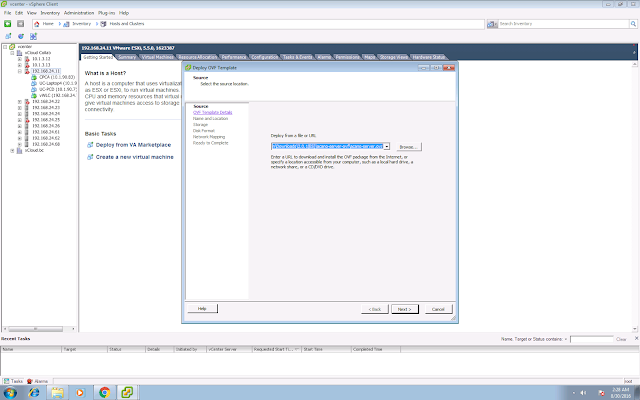Collapse the vcenter root node
The height and width of the screenshot is (400, 640).
point(5,47)
